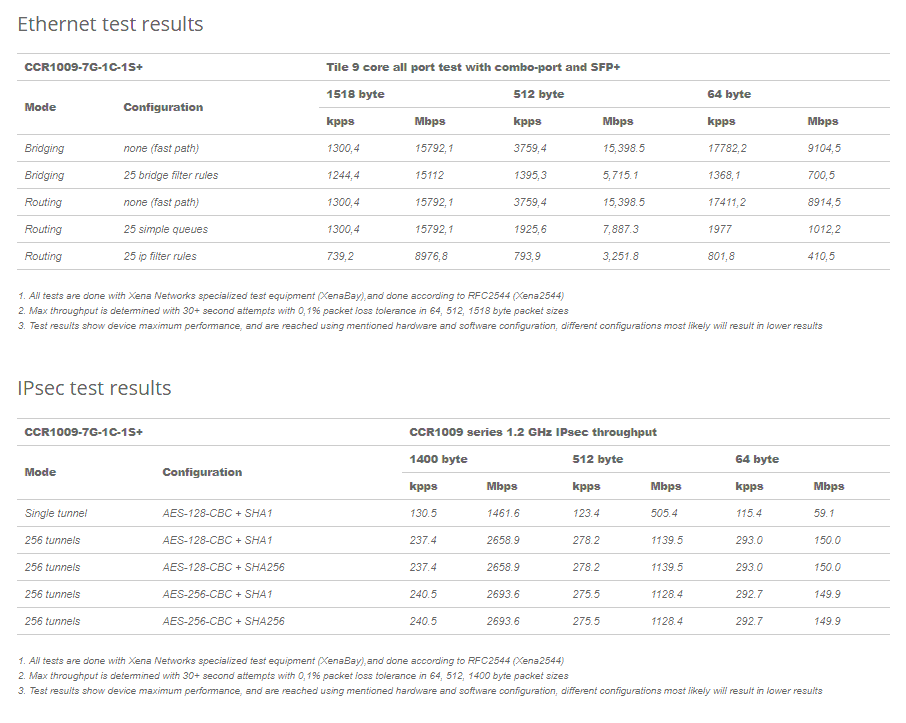Select the 25 simple queues configuration cell

click(x=166, y=229)
